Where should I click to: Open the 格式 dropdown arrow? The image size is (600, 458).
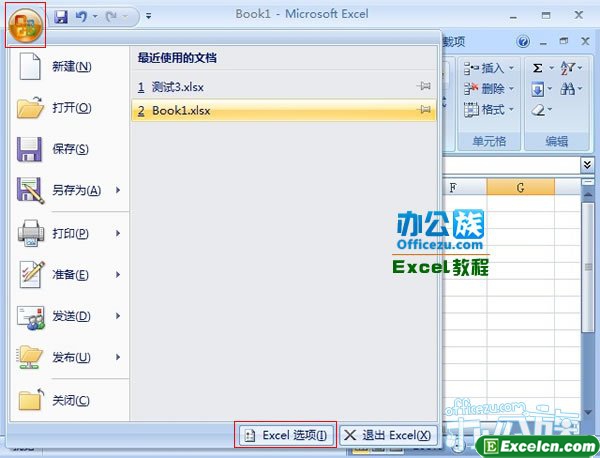(x=511, y=110)
